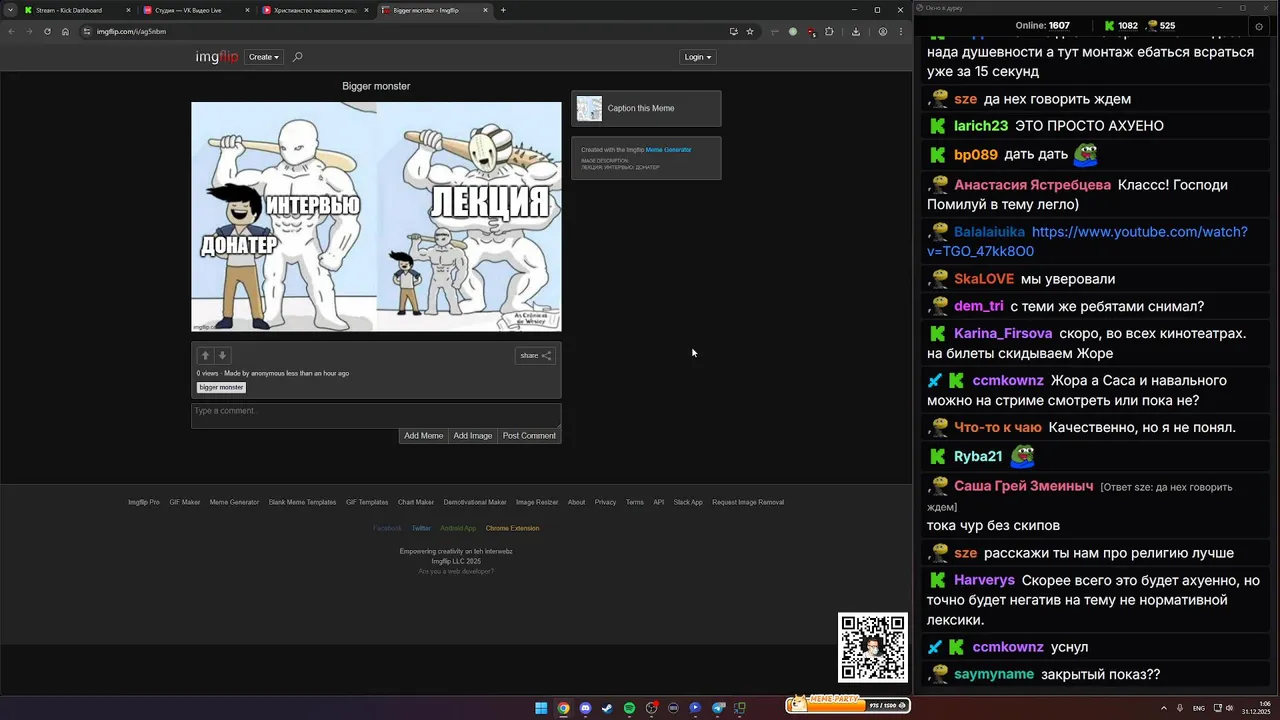The width and height of the screenshot is (1280, 720).
Task: Click the Add Image button
Action: [473, 436]
